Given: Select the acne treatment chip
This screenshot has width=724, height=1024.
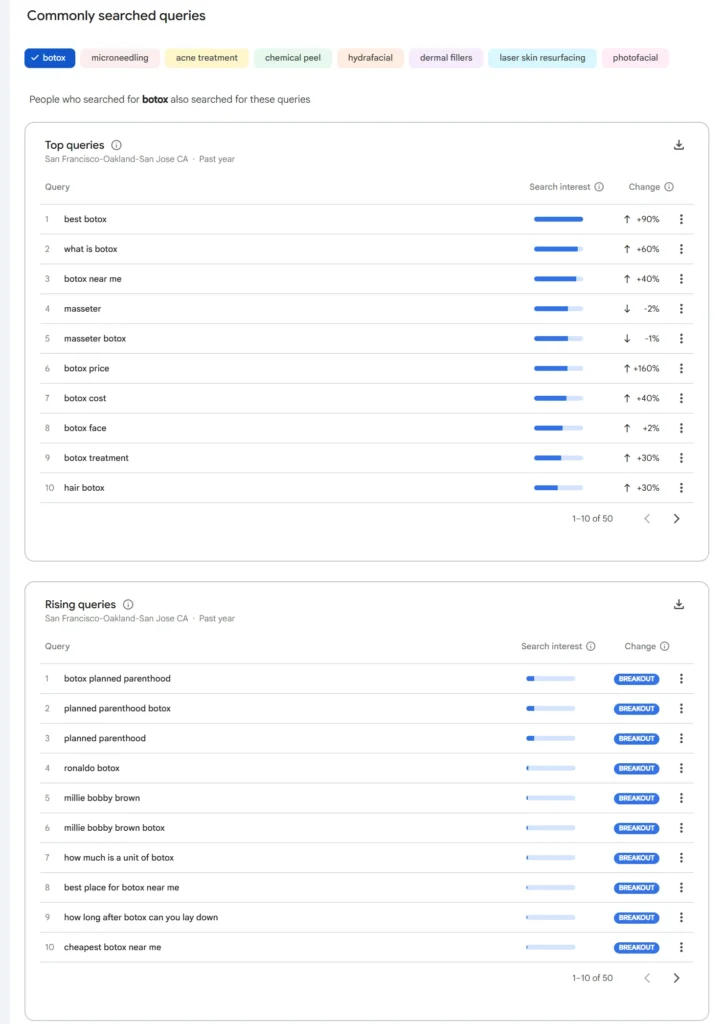Looking at the screenshot, I should click(x=206, y=57).
